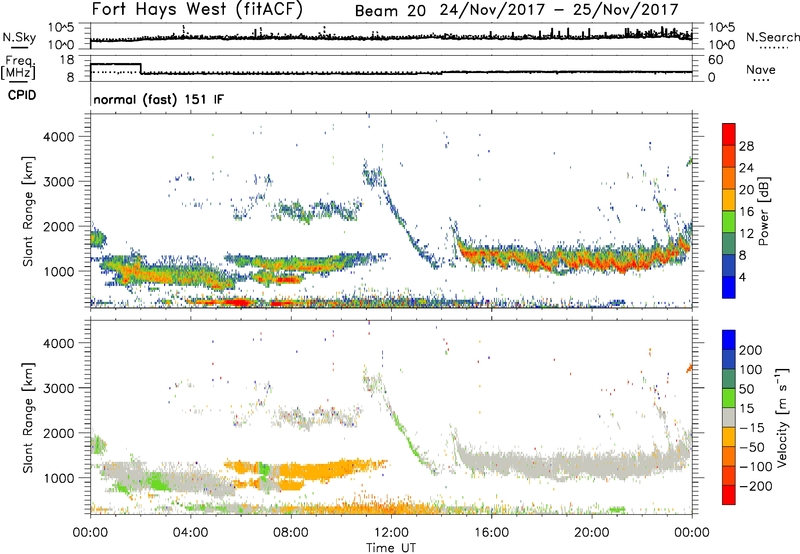Select the 'N.Sky' legend label

point(19,37)
